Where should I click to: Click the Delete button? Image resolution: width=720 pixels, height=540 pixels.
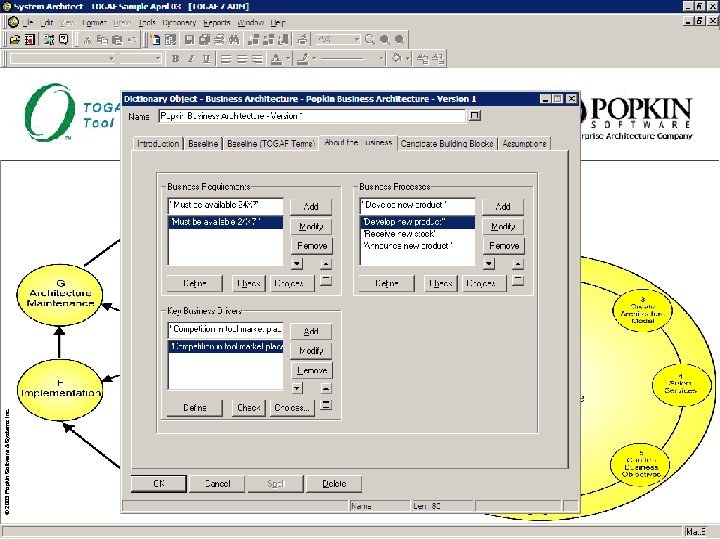(x=334, y=484)
